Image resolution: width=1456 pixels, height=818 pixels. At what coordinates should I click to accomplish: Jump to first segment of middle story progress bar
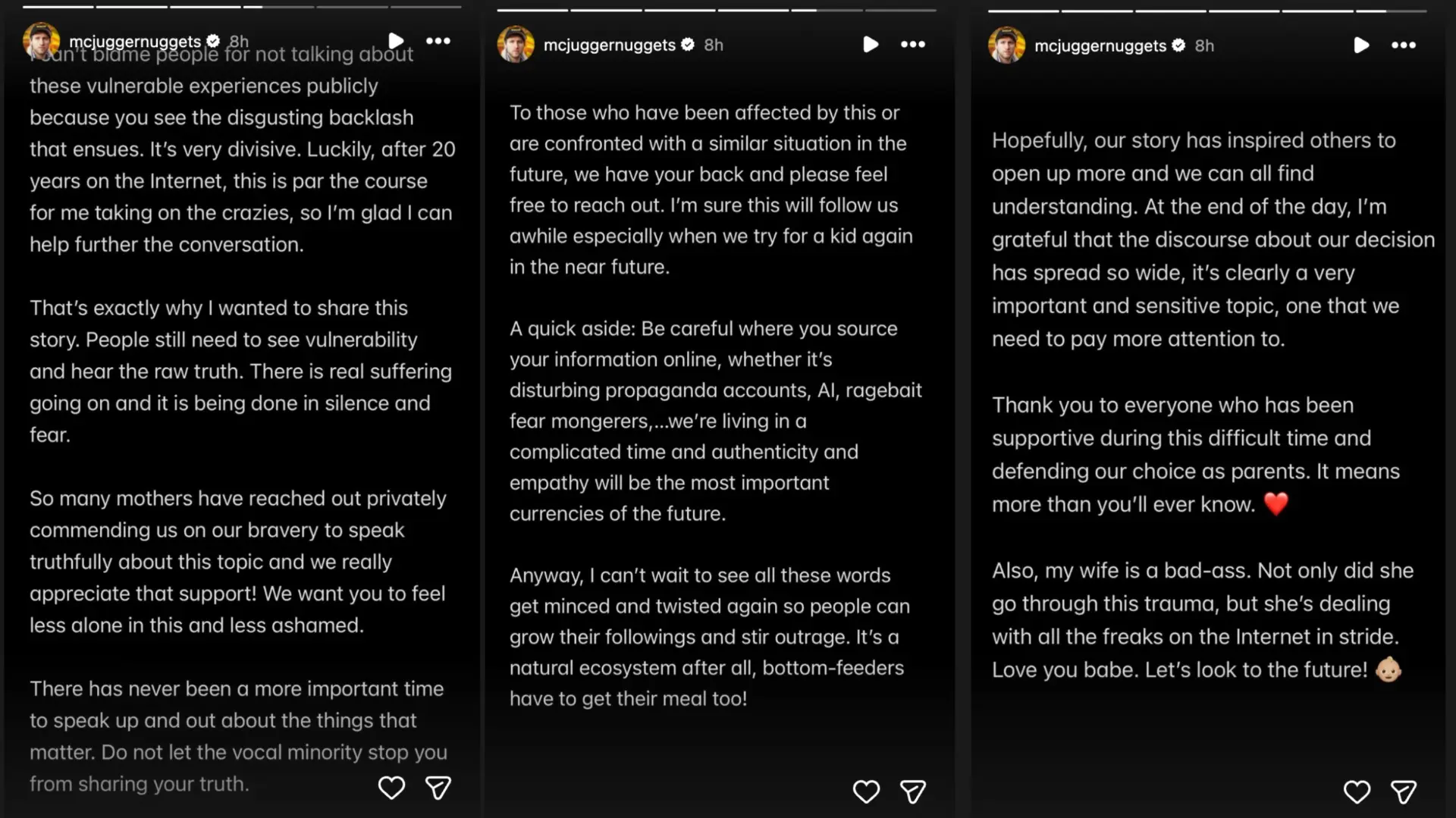click(532, 10)
